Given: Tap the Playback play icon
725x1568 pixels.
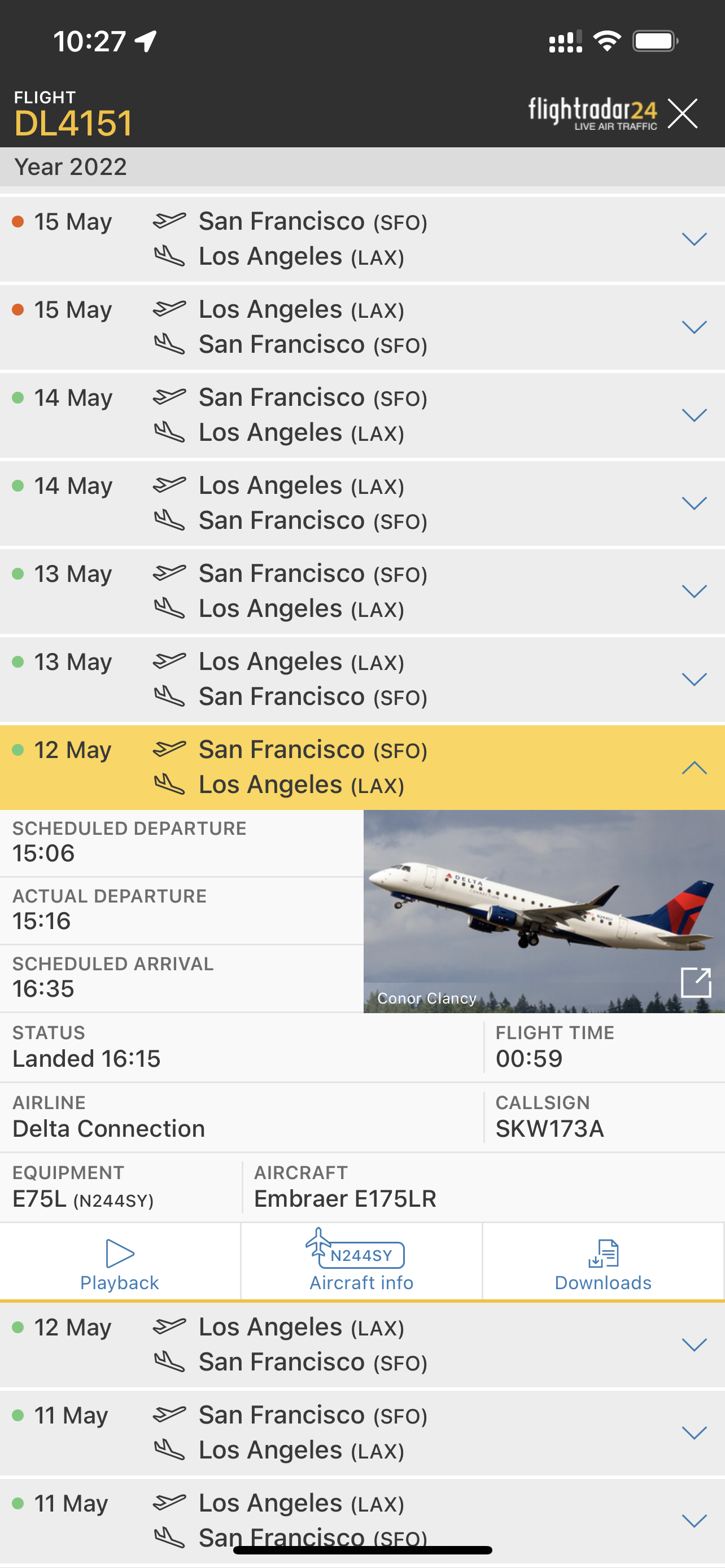Looking at the screenshot, I should 119,1252.
